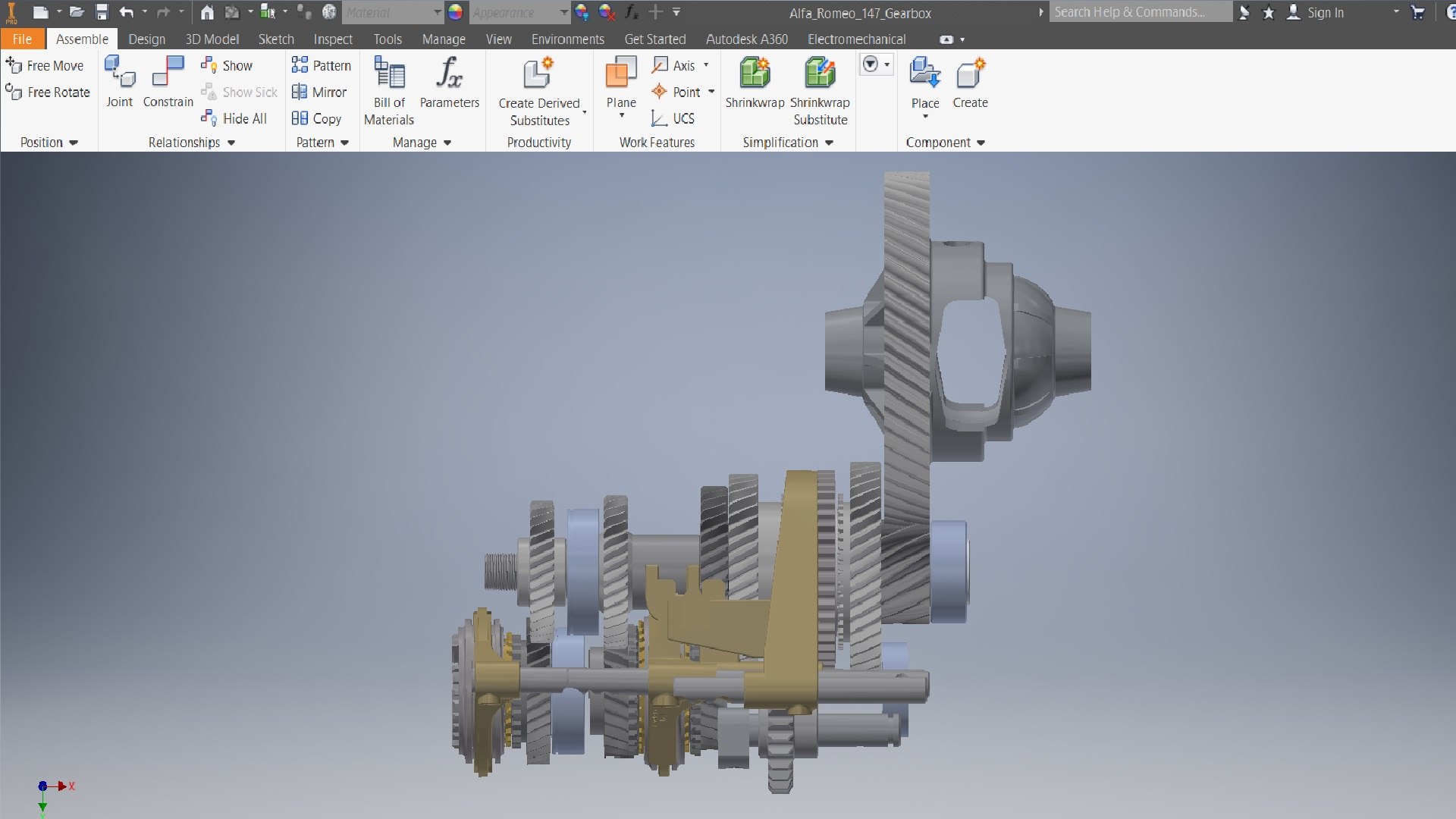Open the Point options arrow
1456x819 pixels.
tap(711, 93)
